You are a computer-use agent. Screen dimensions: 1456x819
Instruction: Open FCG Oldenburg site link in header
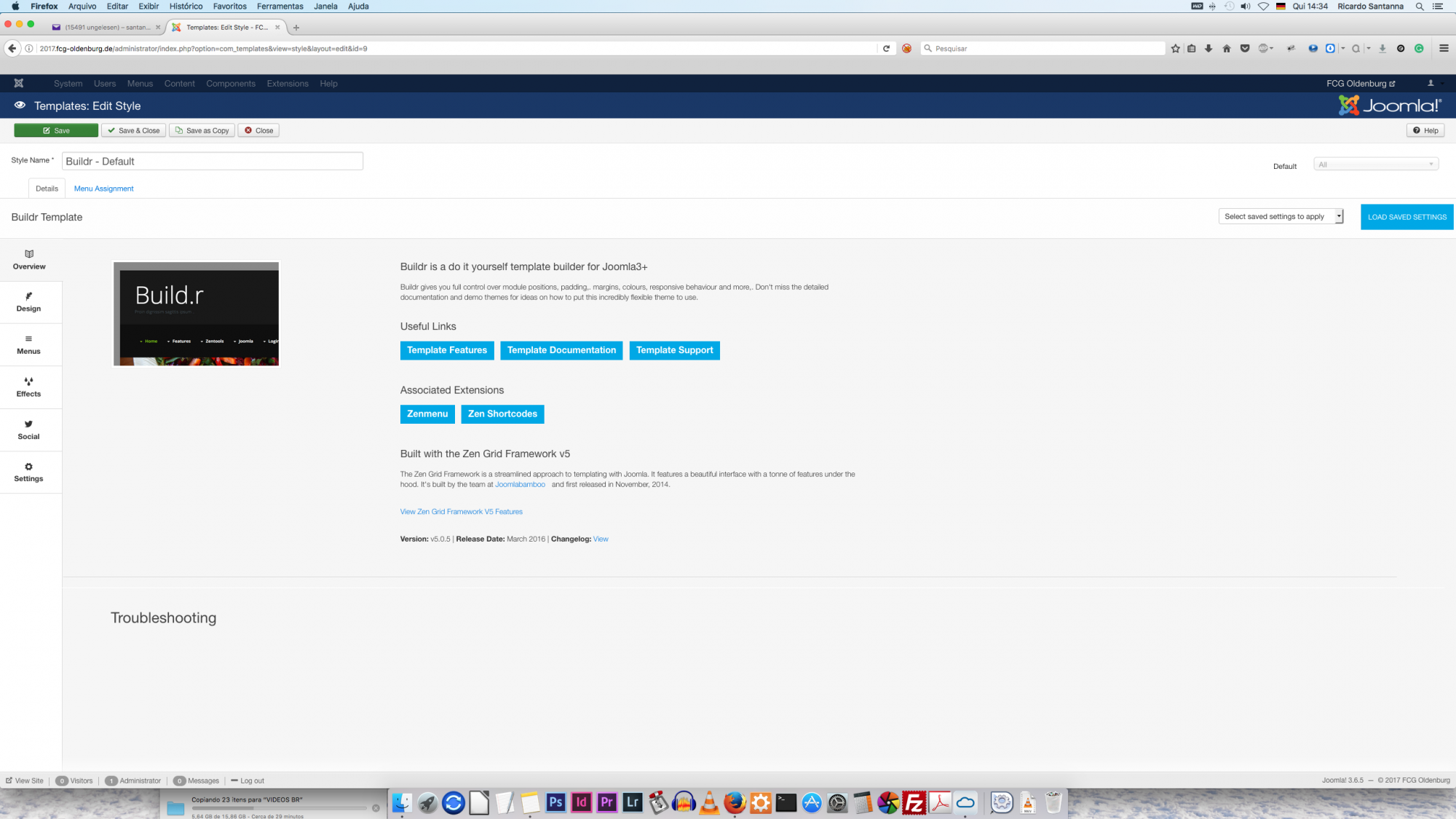[x=1361, y=84]
